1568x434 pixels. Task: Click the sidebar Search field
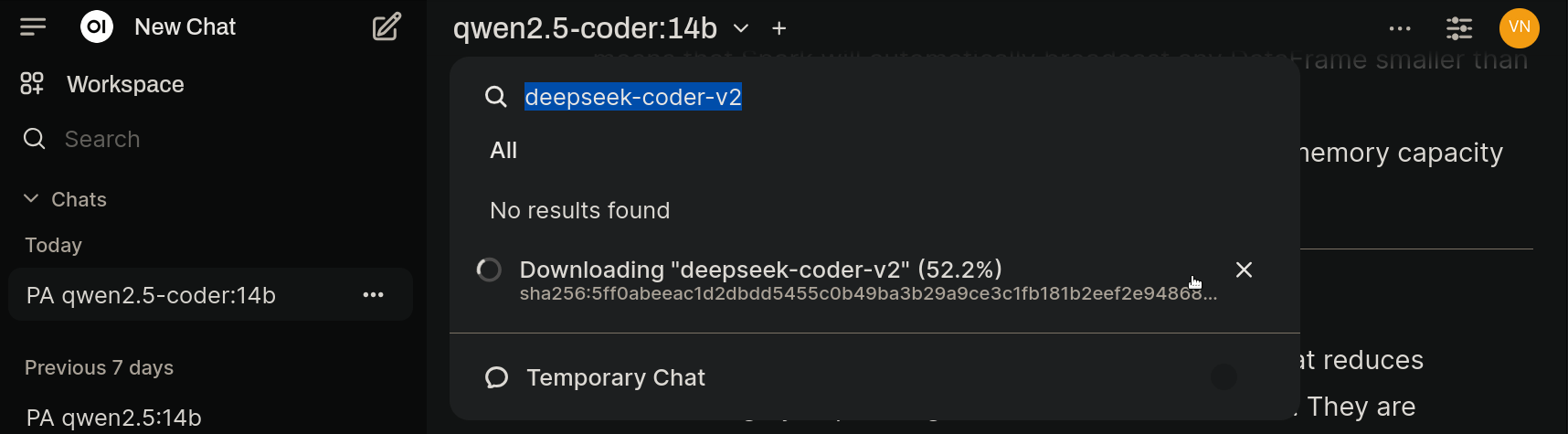tap(210, 139)
